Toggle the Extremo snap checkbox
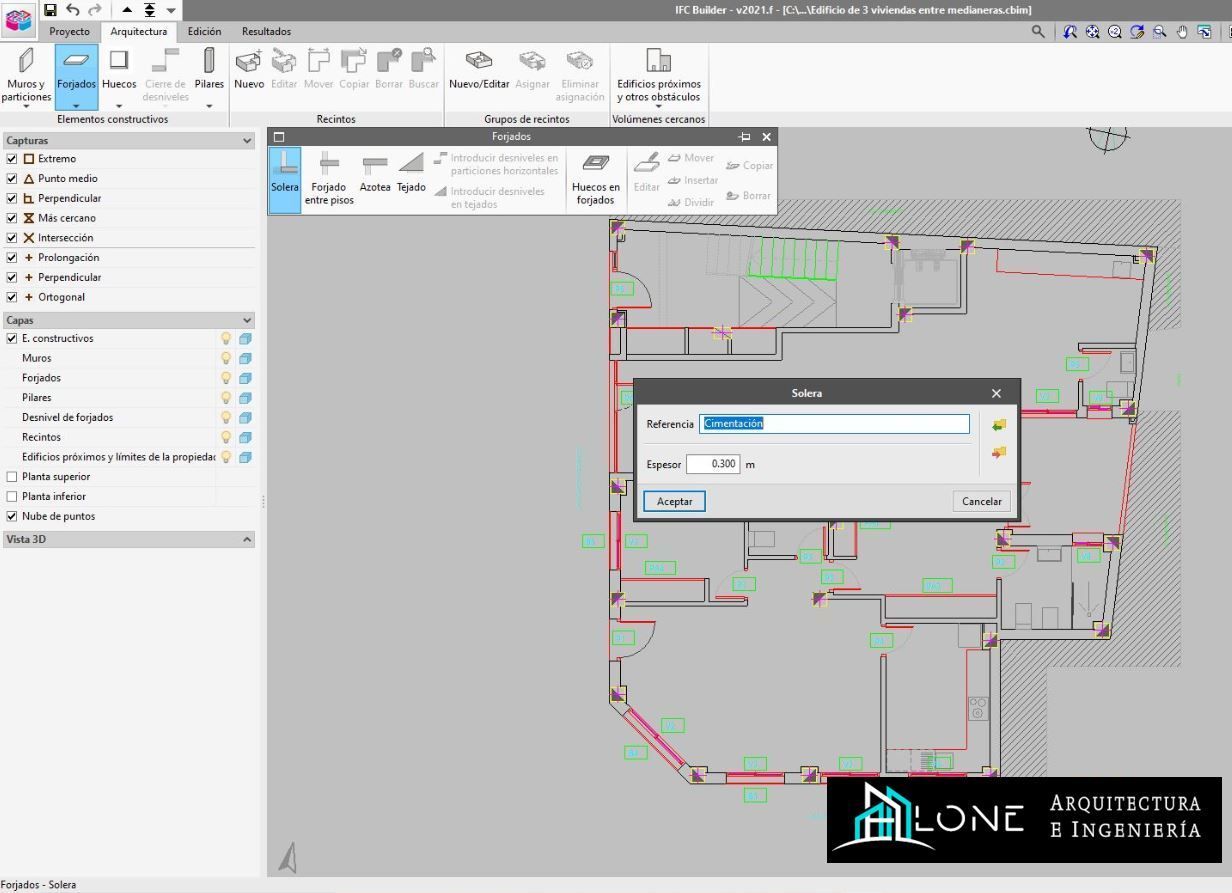 tap(12, 159)
